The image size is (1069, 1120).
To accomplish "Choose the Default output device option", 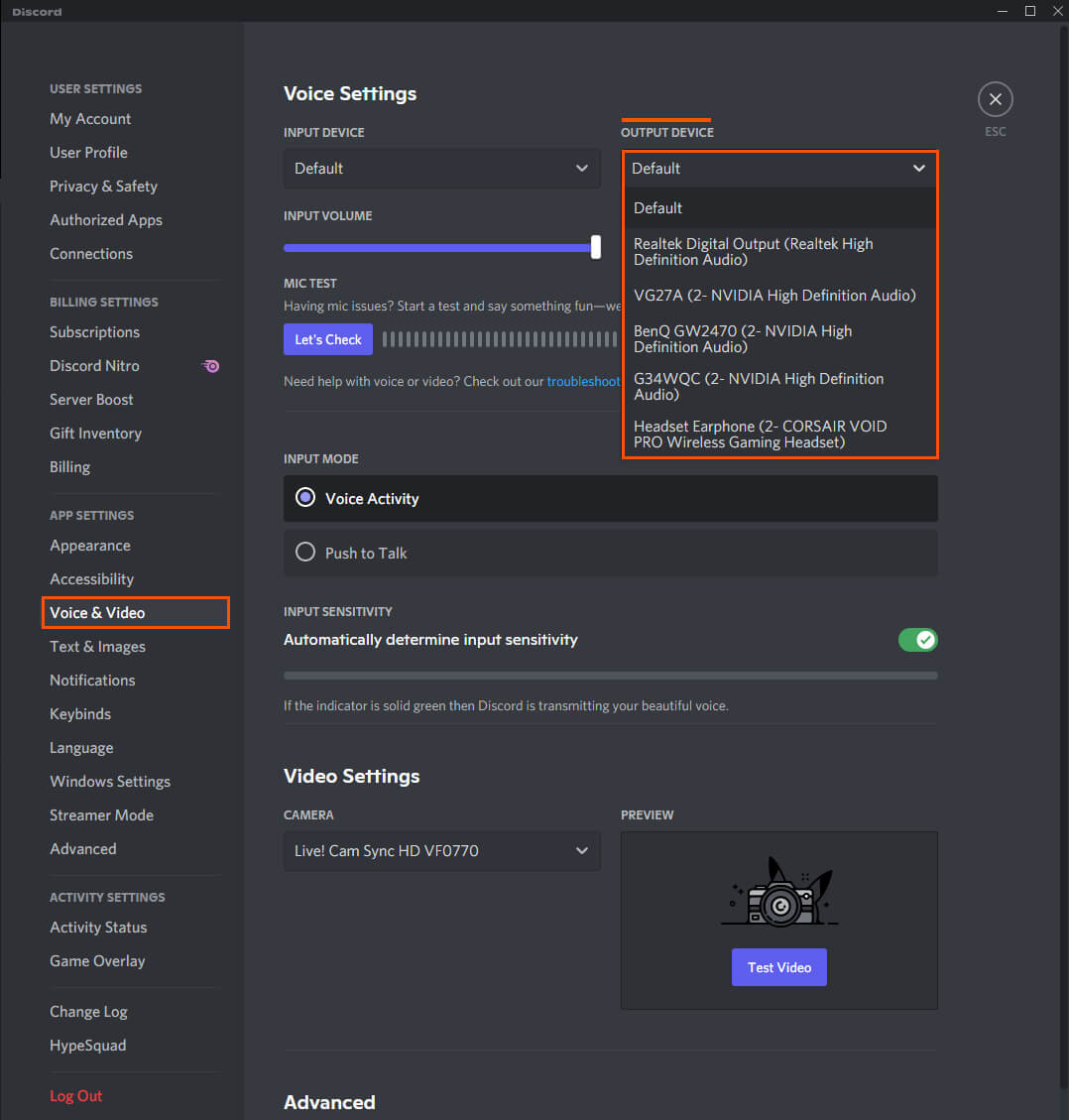I will (779, 208).
